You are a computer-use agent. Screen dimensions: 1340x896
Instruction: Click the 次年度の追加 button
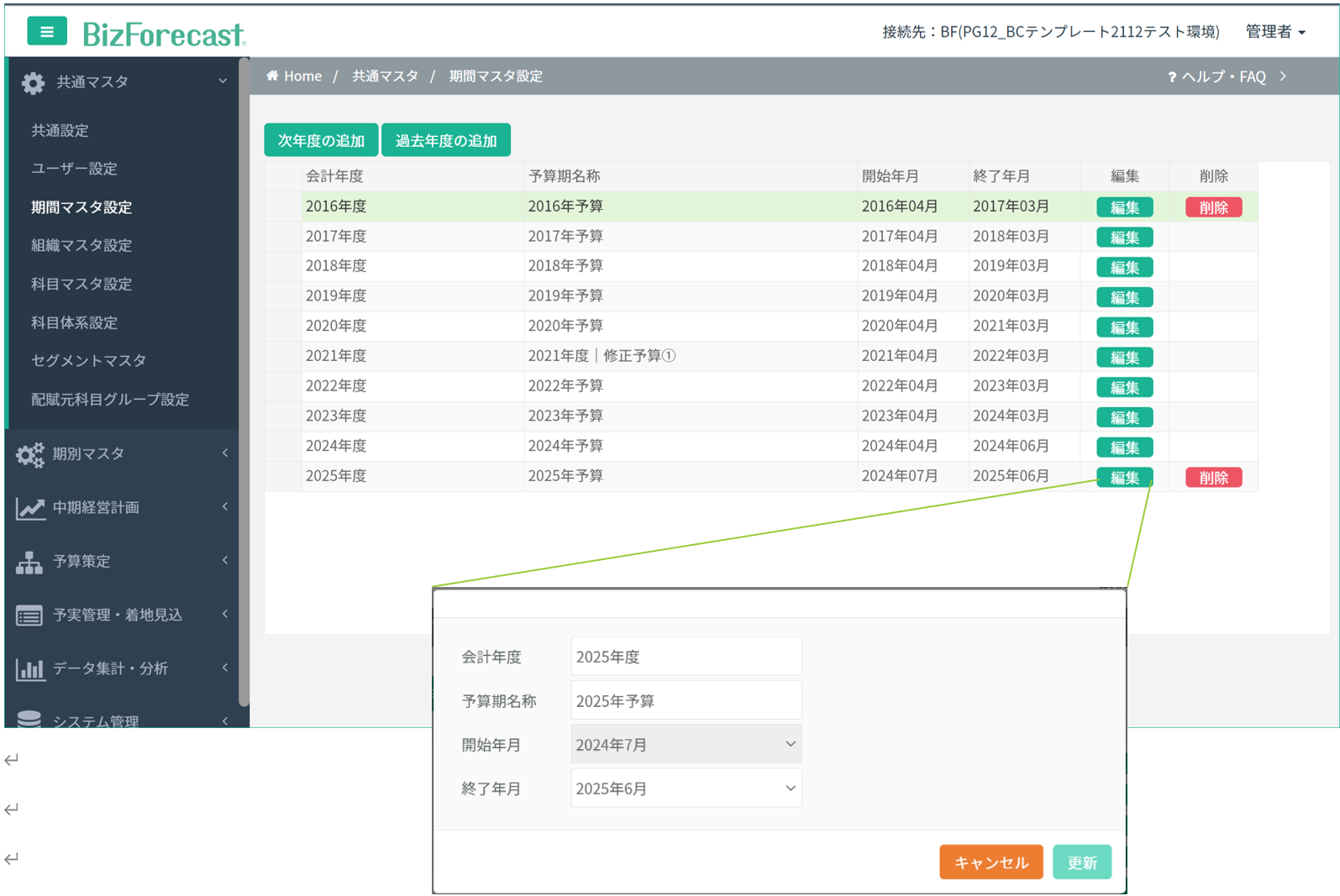321,140
